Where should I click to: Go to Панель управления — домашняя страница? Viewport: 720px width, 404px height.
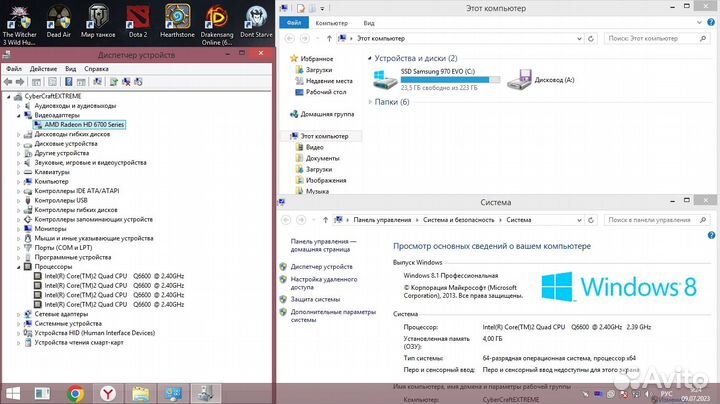pyautogui.click(x=323, y=245)
